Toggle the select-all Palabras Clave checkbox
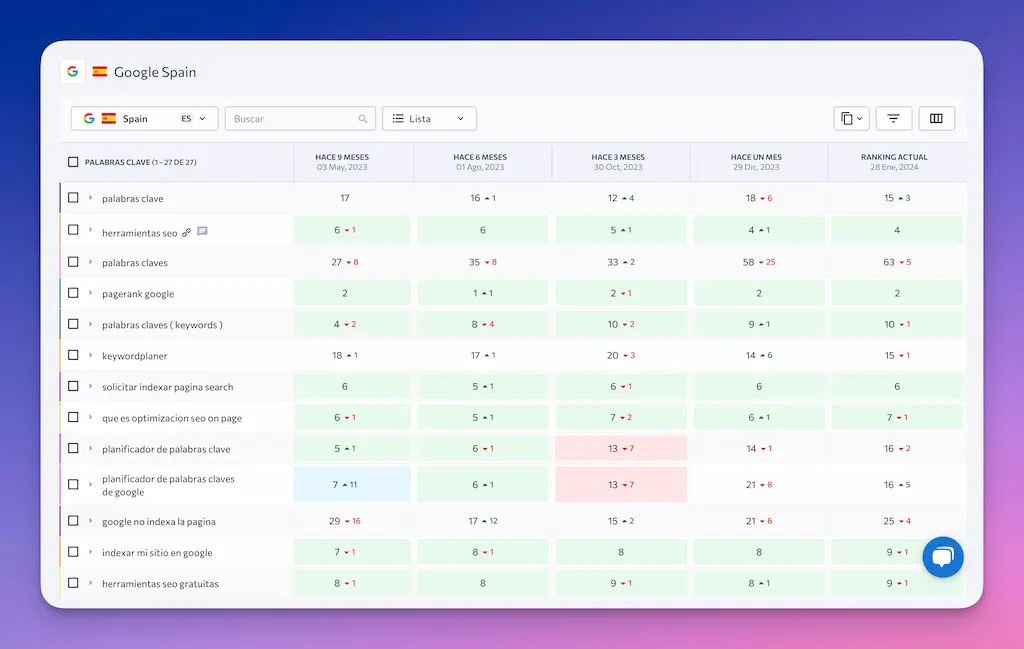Screen dimensions: 1024x649 pyautogui.click(x=73, y=162)
